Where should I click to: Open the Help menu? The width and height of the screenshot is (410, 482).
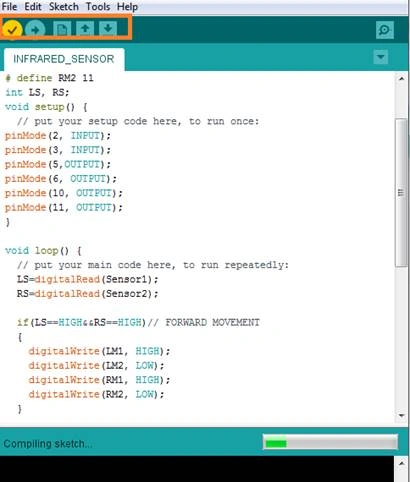point(127,7)
